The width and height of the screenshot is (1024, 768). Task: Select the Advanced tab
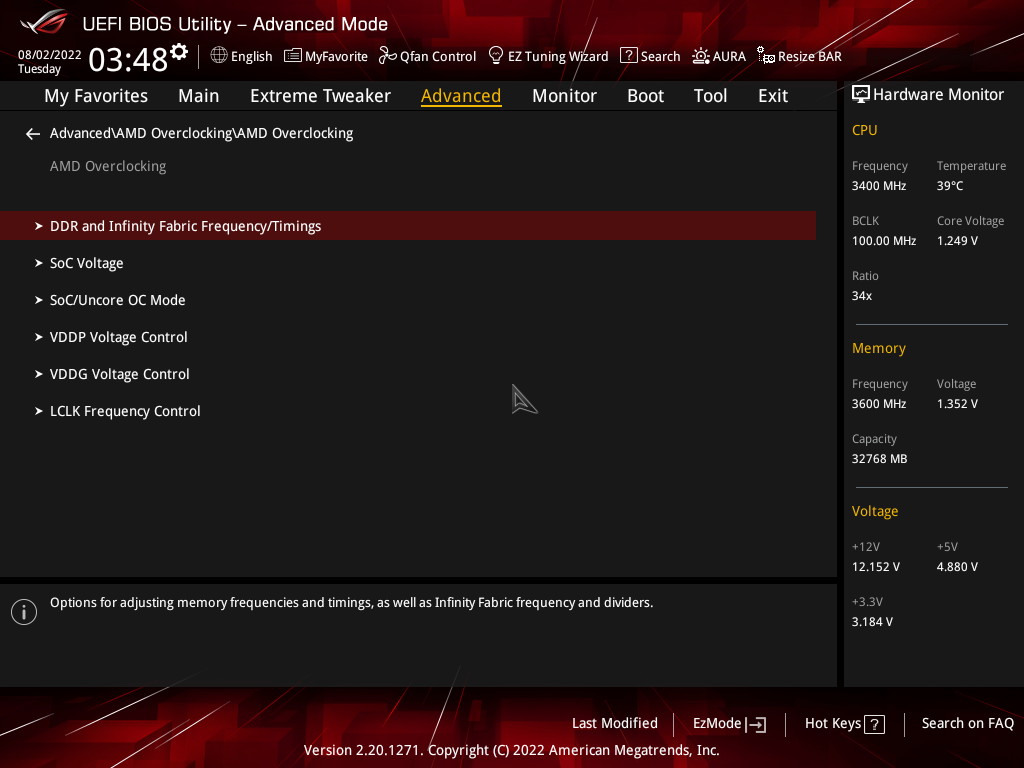click(461, 96)
